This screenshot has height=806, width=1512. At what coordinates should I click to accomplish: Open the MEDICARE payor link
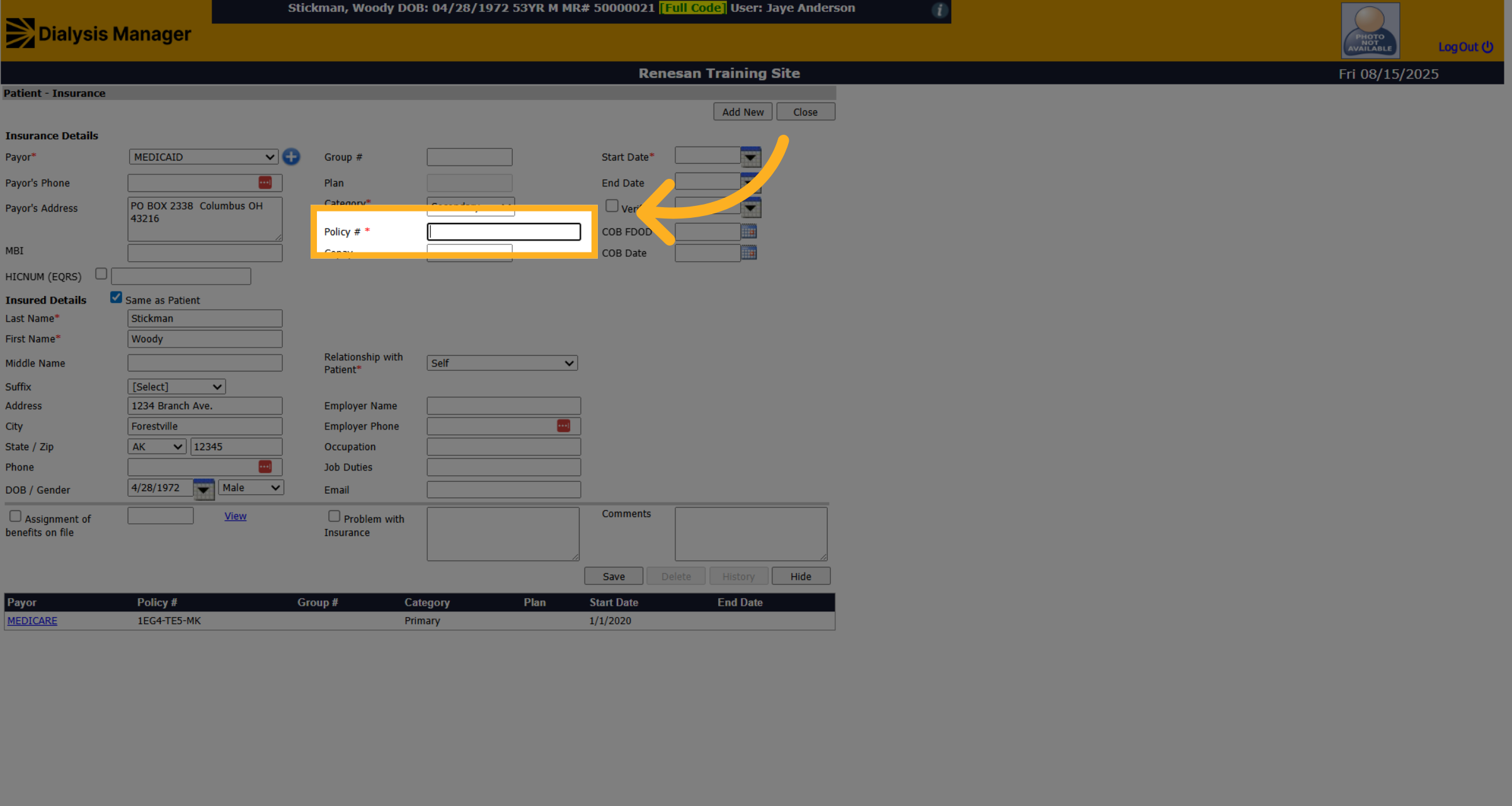pyautogui.click(x=32, y=621)
